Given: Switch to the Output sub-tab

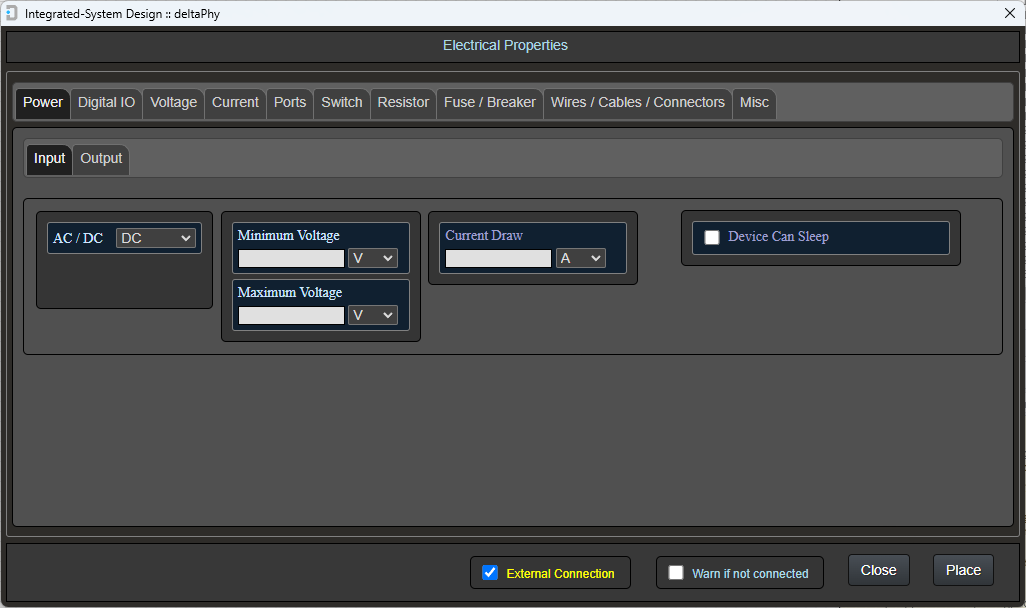Looking at the screenshot, I should 100,158.
